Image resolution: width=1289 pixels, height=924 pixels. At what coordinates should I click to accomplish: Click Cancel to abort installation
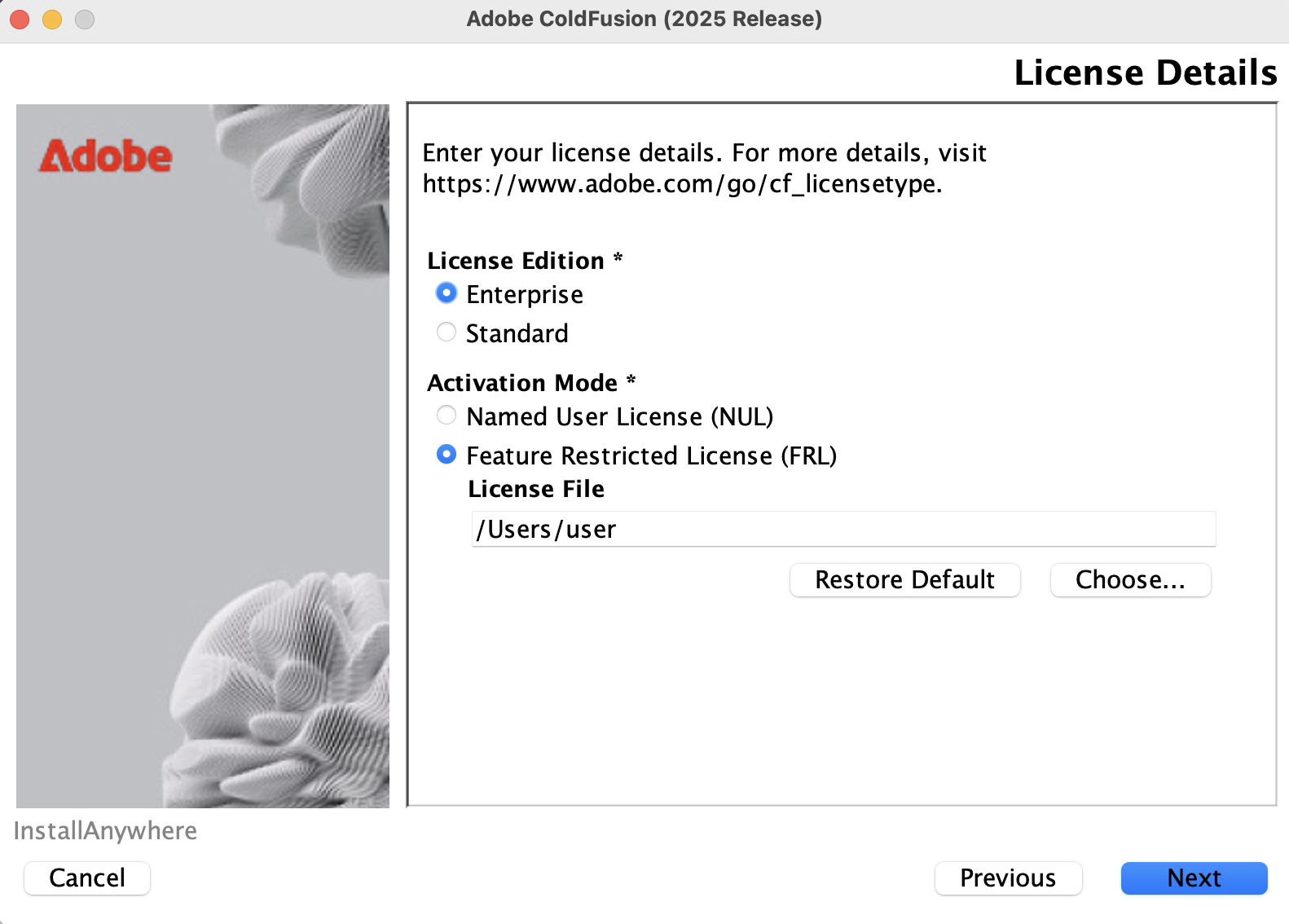pos(87,878)
